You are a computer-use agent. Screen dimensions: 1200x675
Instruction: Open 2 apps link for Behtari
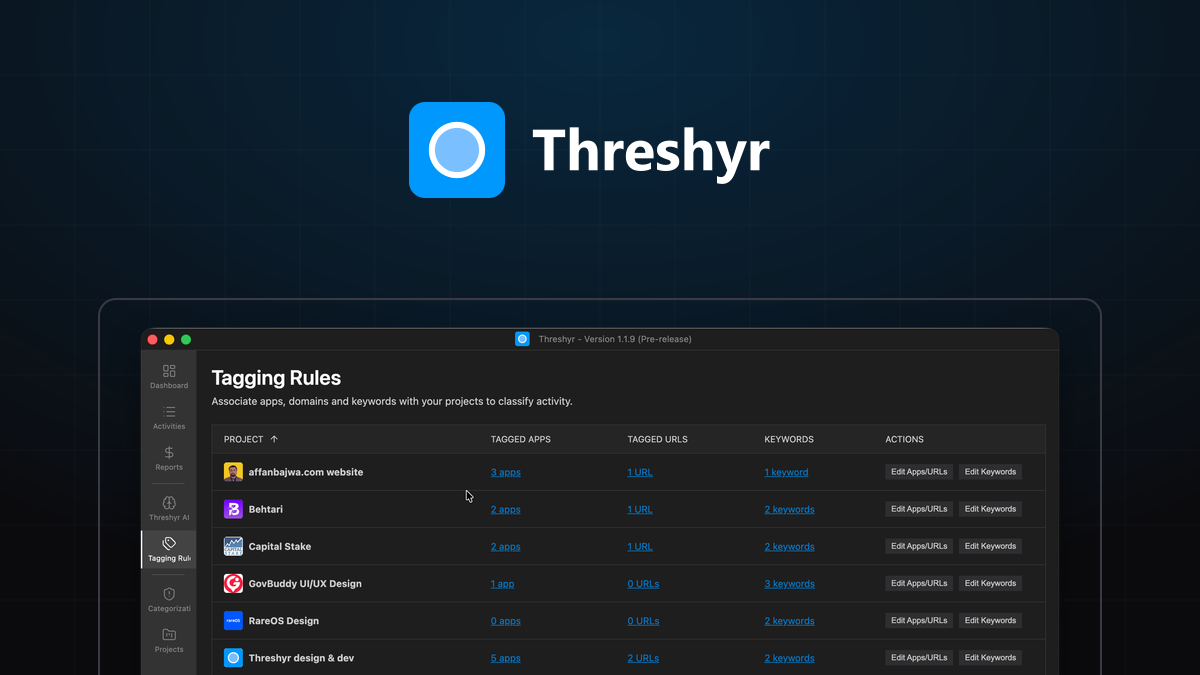click(x=505, y=509)
